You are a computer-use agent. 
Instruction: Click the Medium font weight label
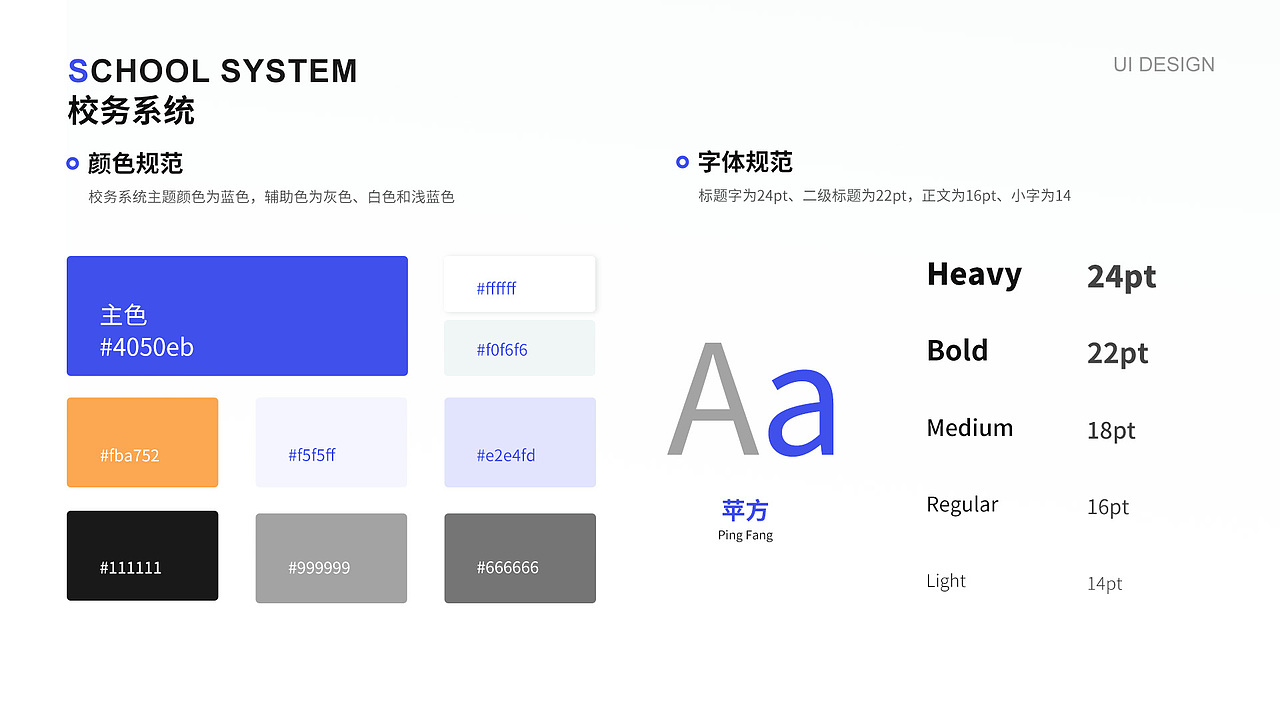(x=969, y=428)
